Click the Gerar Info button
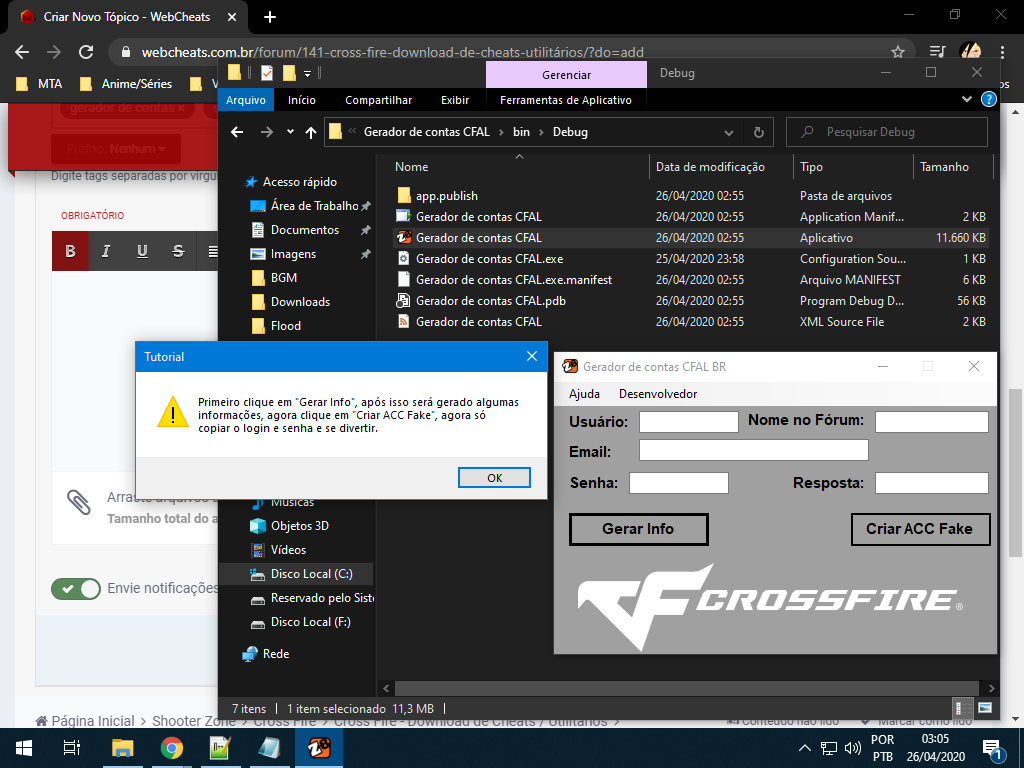The height and width of the screenshot is (768, 1024). click(639, 529)
